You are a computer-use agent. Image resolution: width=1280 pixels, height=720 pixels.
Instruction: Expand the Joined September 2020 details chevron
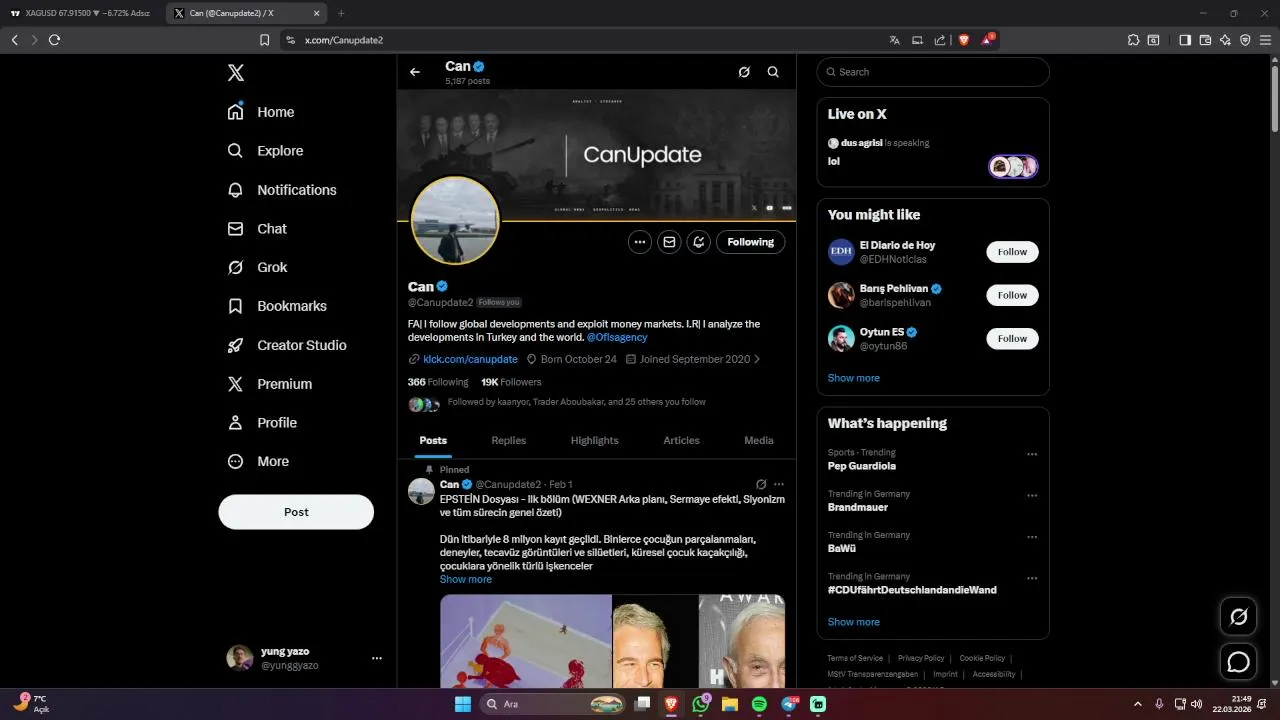coord(757,359)
